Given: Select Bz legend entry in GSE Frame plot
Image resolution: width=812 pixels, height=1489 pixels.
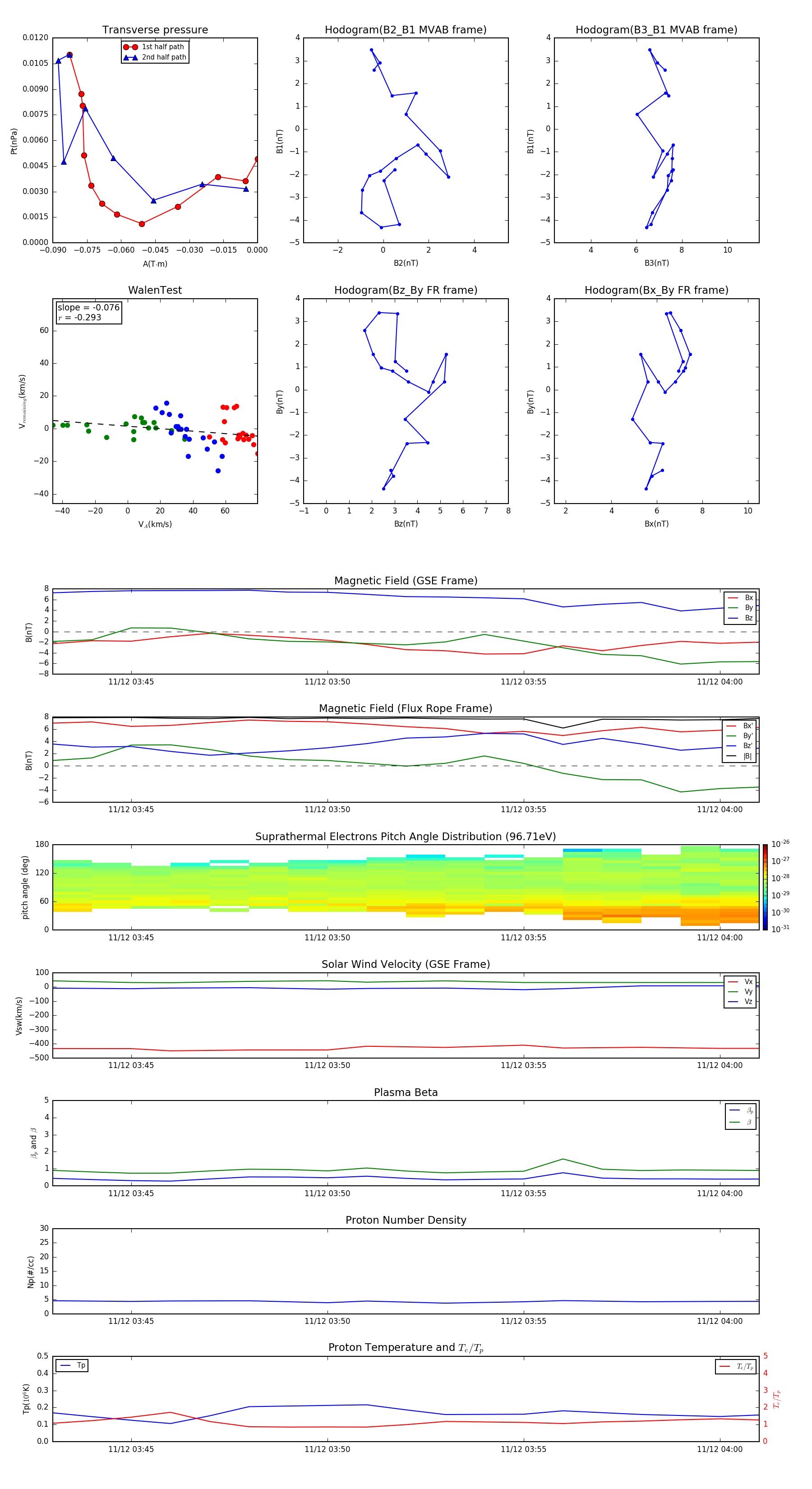Looking at the screenshot, I should (740, 618).
